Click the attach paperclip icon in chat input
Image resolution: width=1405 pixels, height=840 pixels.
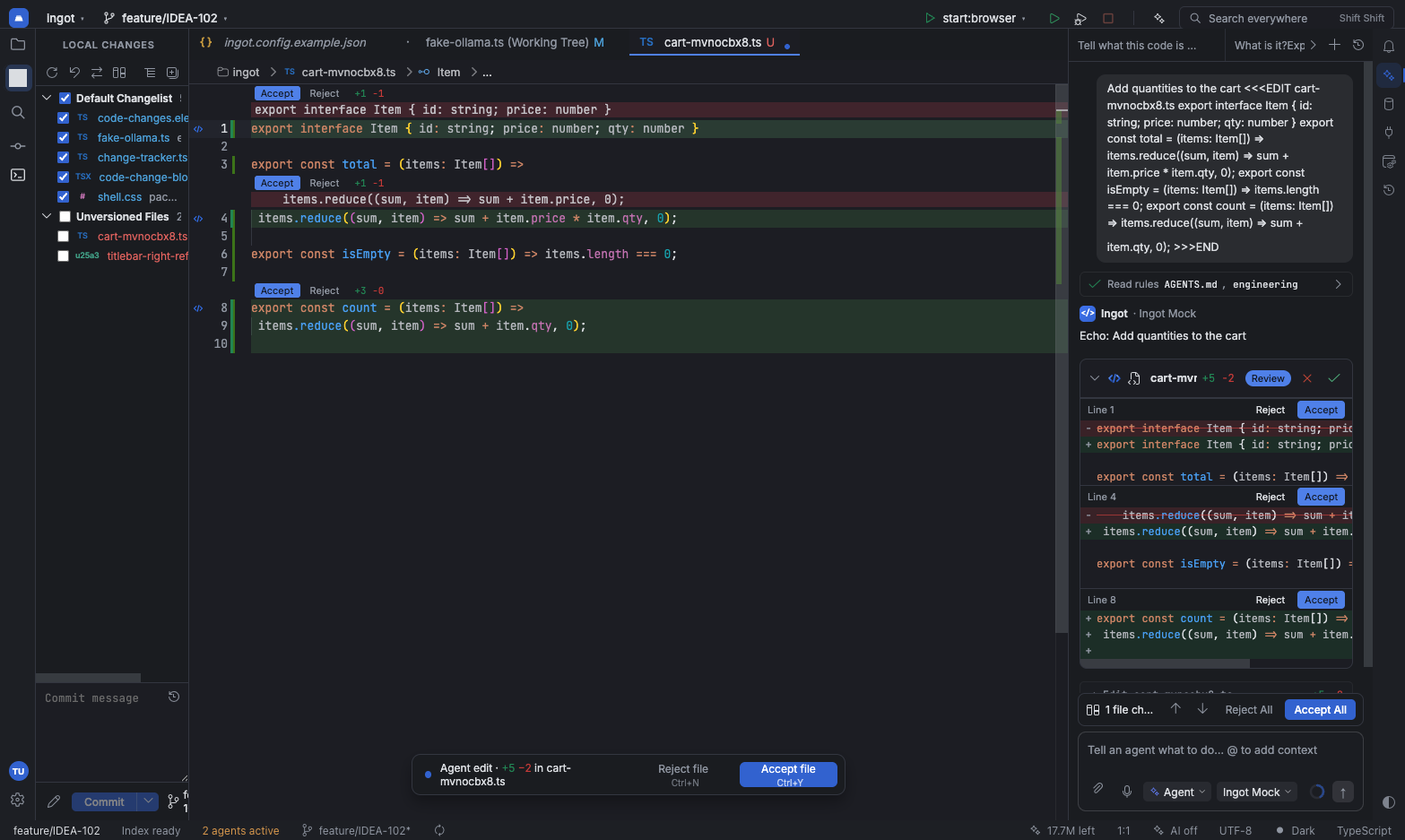tap(1097, 789)
